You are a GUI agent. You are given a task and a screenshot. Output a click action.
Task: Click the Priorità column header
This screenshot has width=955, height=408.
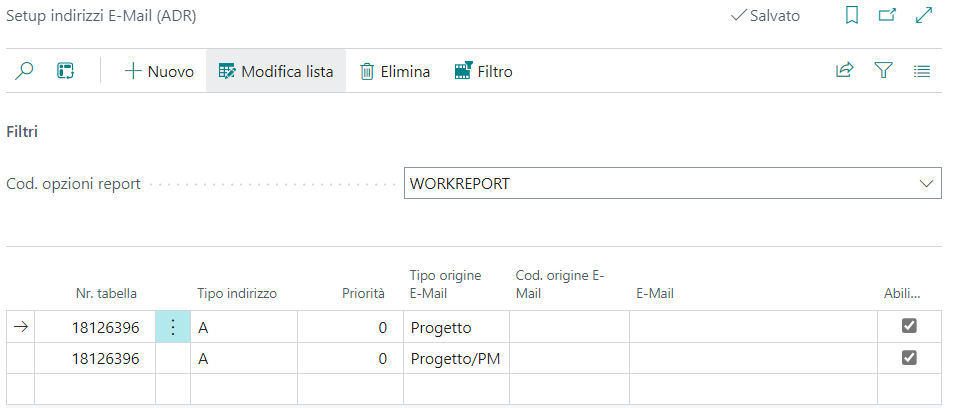[x=364, y=294]
